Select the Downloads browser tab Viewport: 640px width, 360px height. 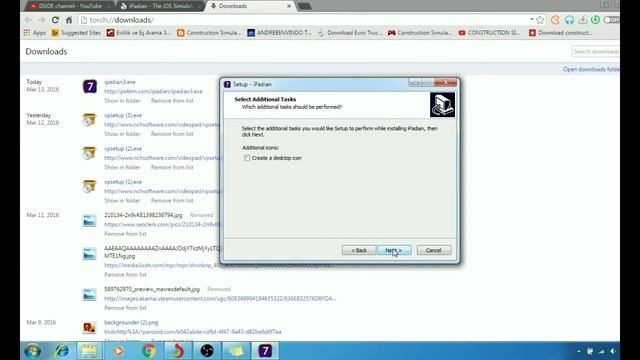point(250,6)
